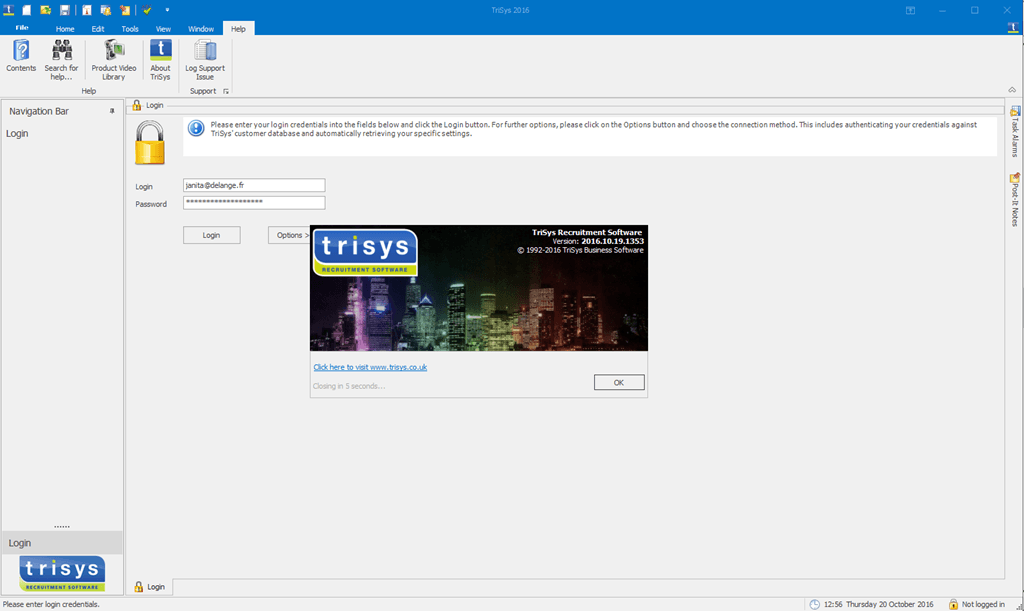Click the red-T document icon in quick access
Screen dimensions: 1024x611
87,10
